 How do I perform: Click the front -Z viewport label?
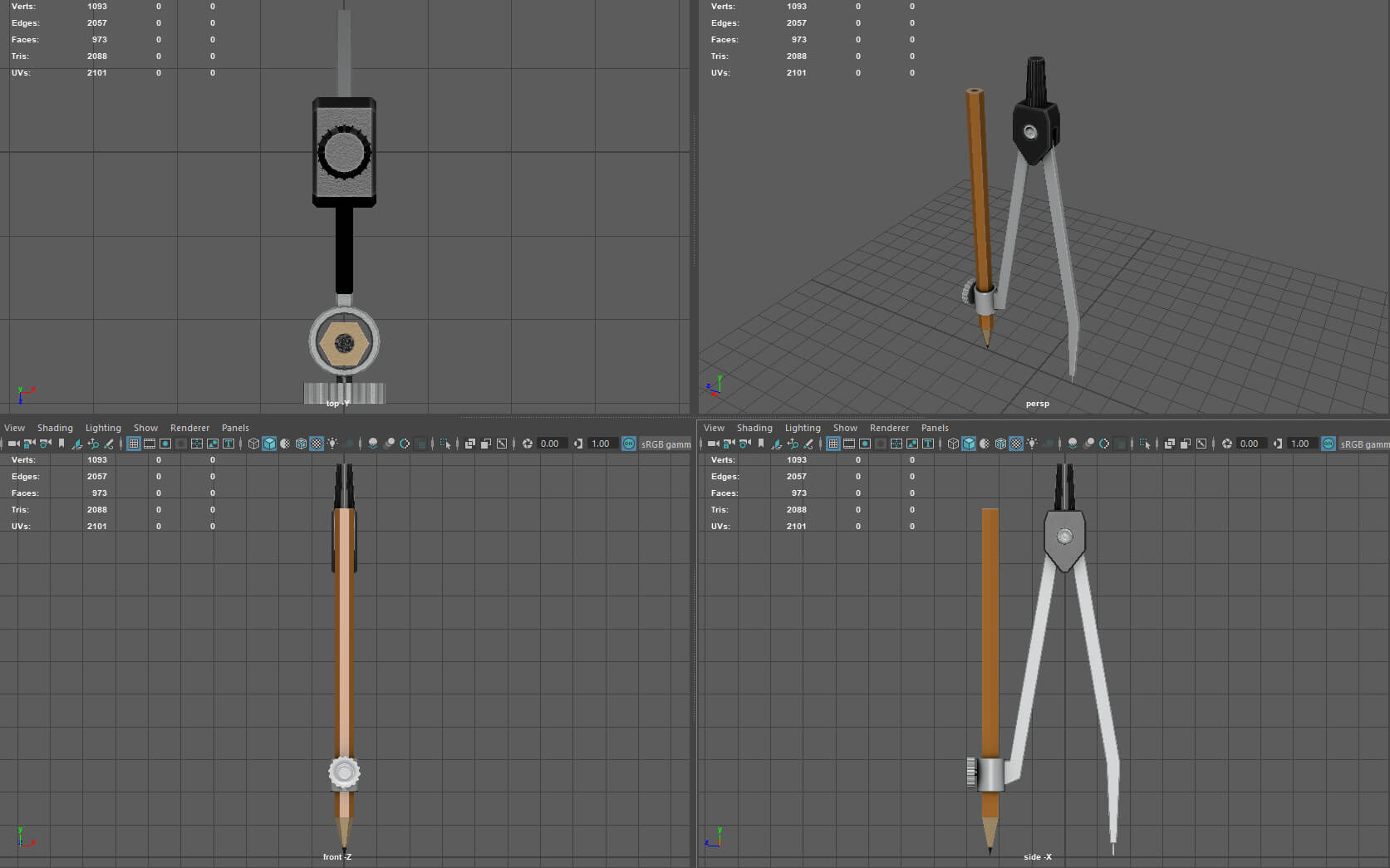pyautogui.click(x=337, y=856)
